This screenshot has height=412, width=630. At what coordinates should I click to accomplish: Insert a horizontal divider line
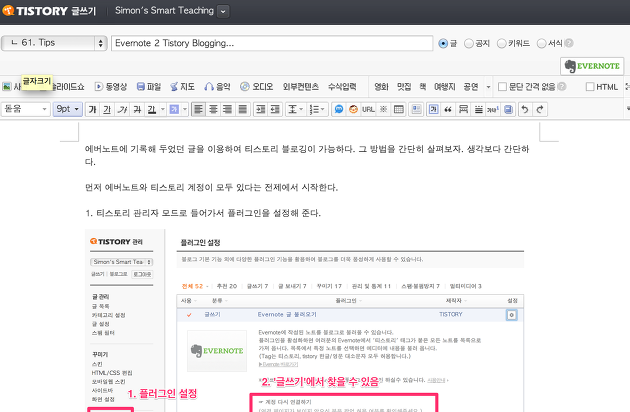point(479,109)
